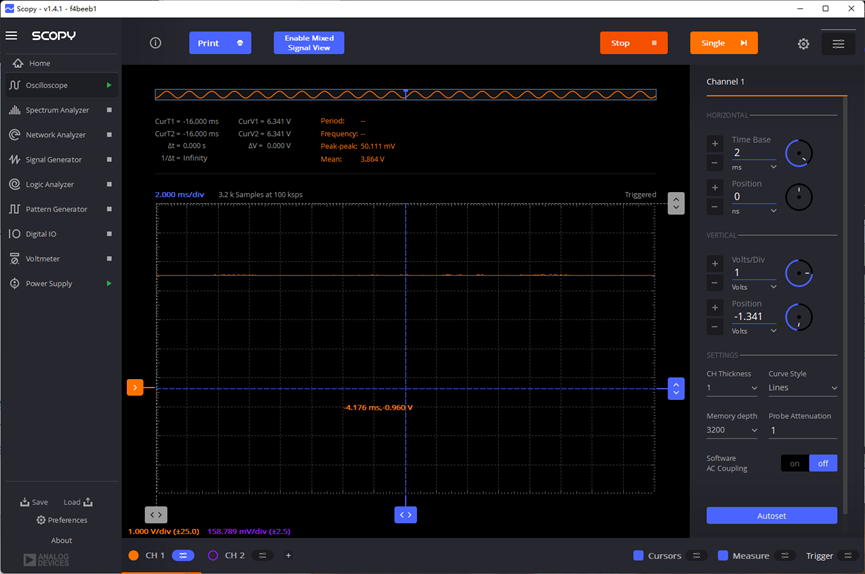Open Pattern Generator instrument

[56, 209]
